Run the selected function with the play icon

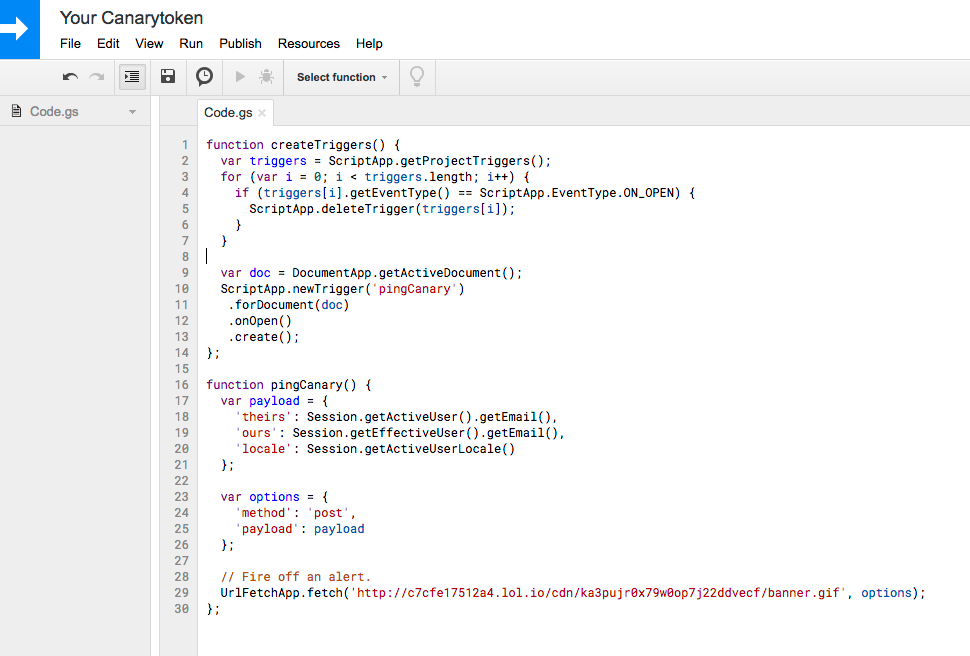click(240, 77)
